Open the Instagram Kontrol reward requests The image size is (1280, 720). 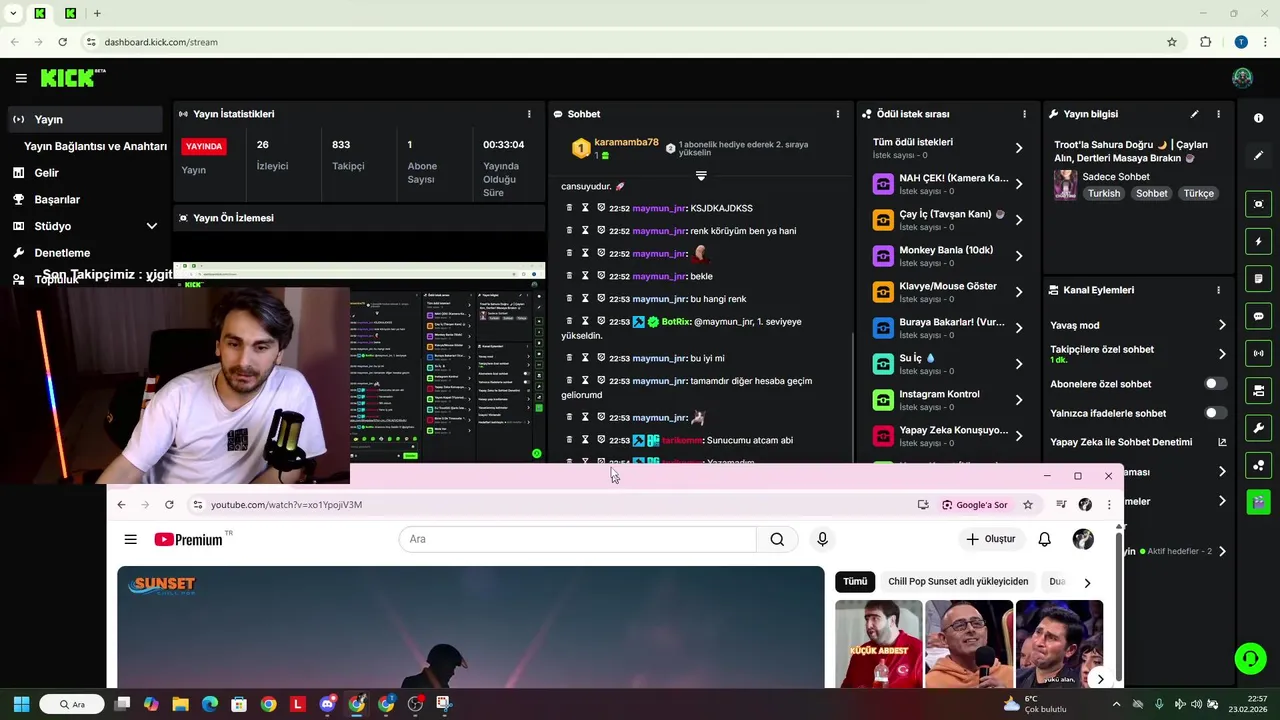click(948, 400)
